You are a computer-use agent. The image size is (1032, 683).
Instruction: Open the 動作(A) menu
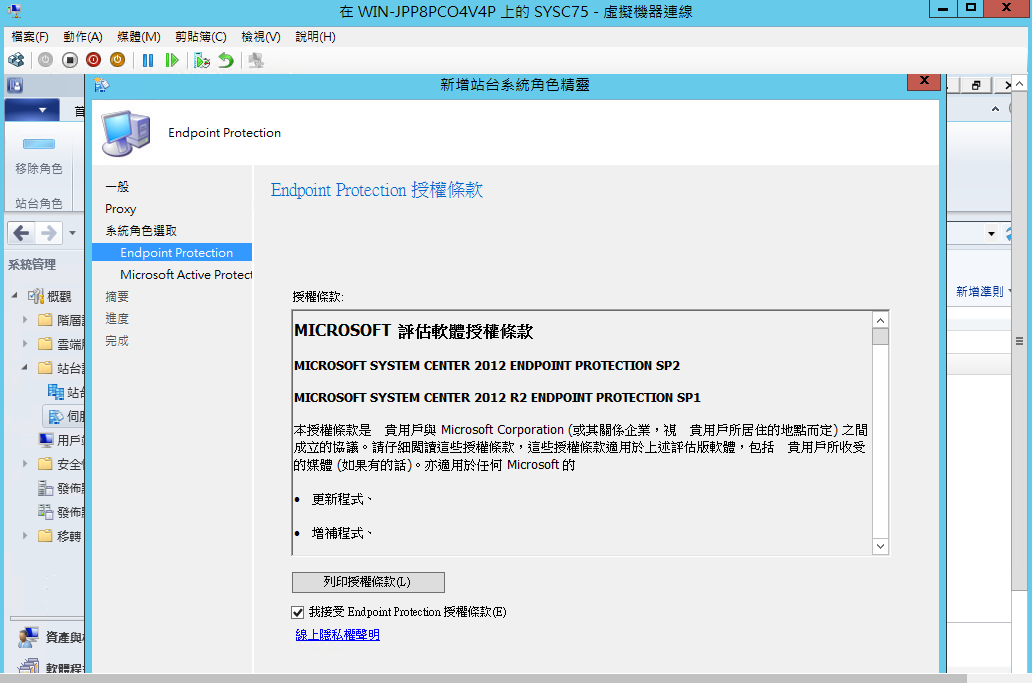(83, 37)
